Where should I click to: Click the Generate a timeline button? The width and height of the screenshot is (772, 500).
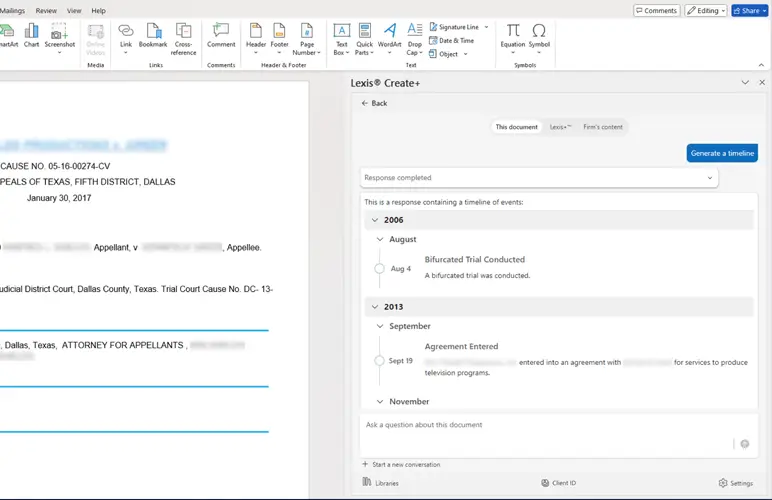722,153
